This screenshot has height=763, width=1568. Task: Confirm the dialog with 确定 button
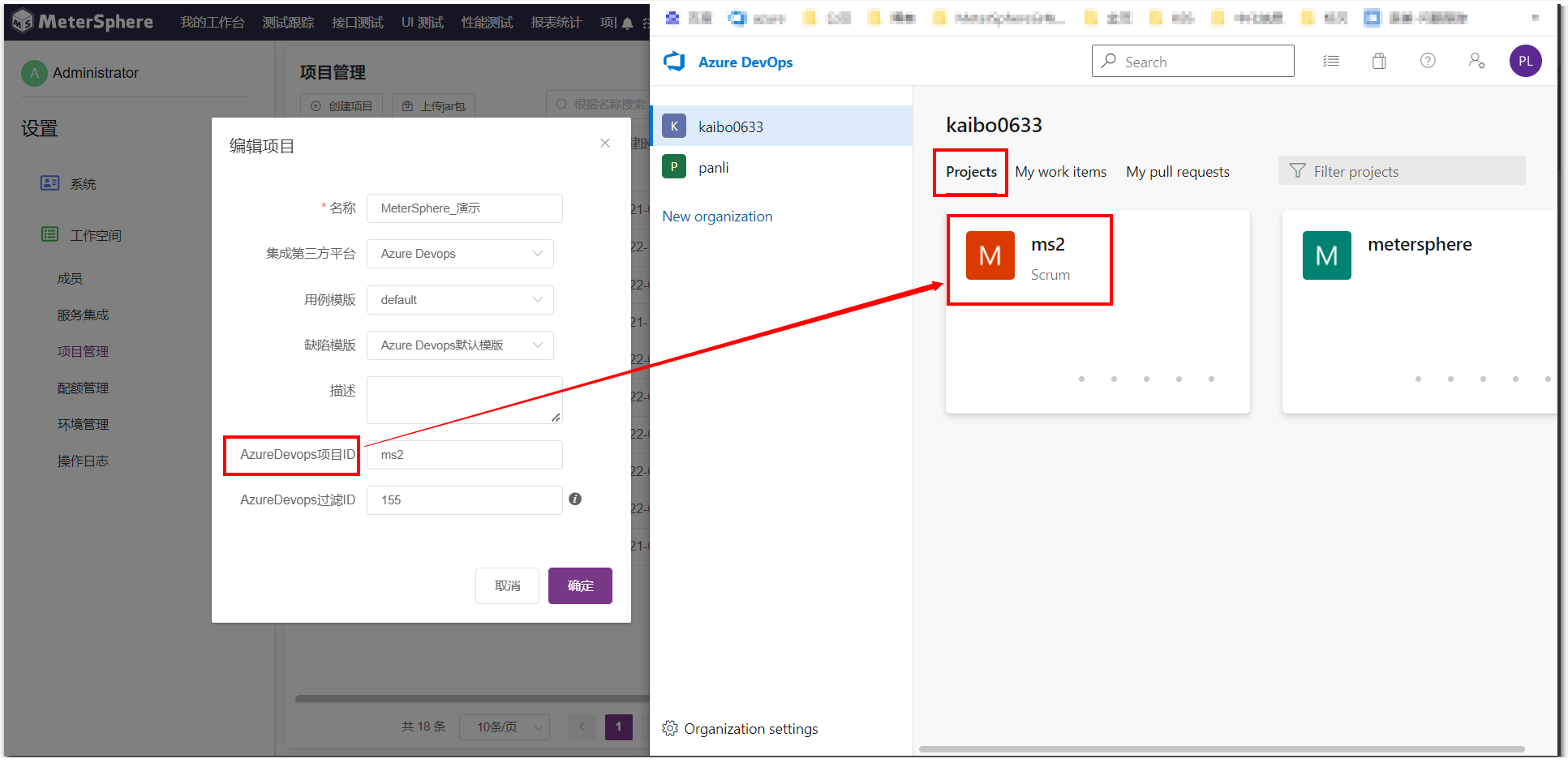(x=579, y=585)
